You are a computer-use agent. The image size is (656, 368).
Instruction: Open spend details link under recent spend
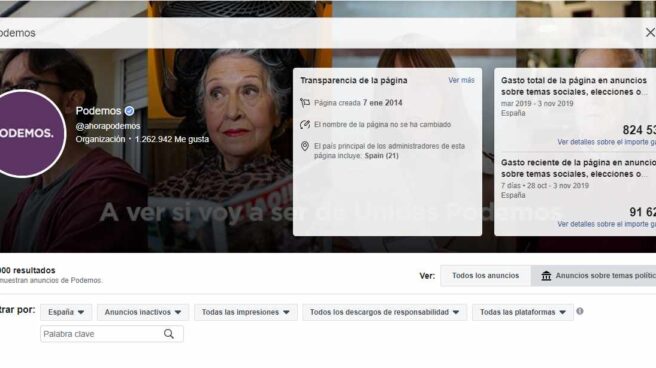coord(606,224)
